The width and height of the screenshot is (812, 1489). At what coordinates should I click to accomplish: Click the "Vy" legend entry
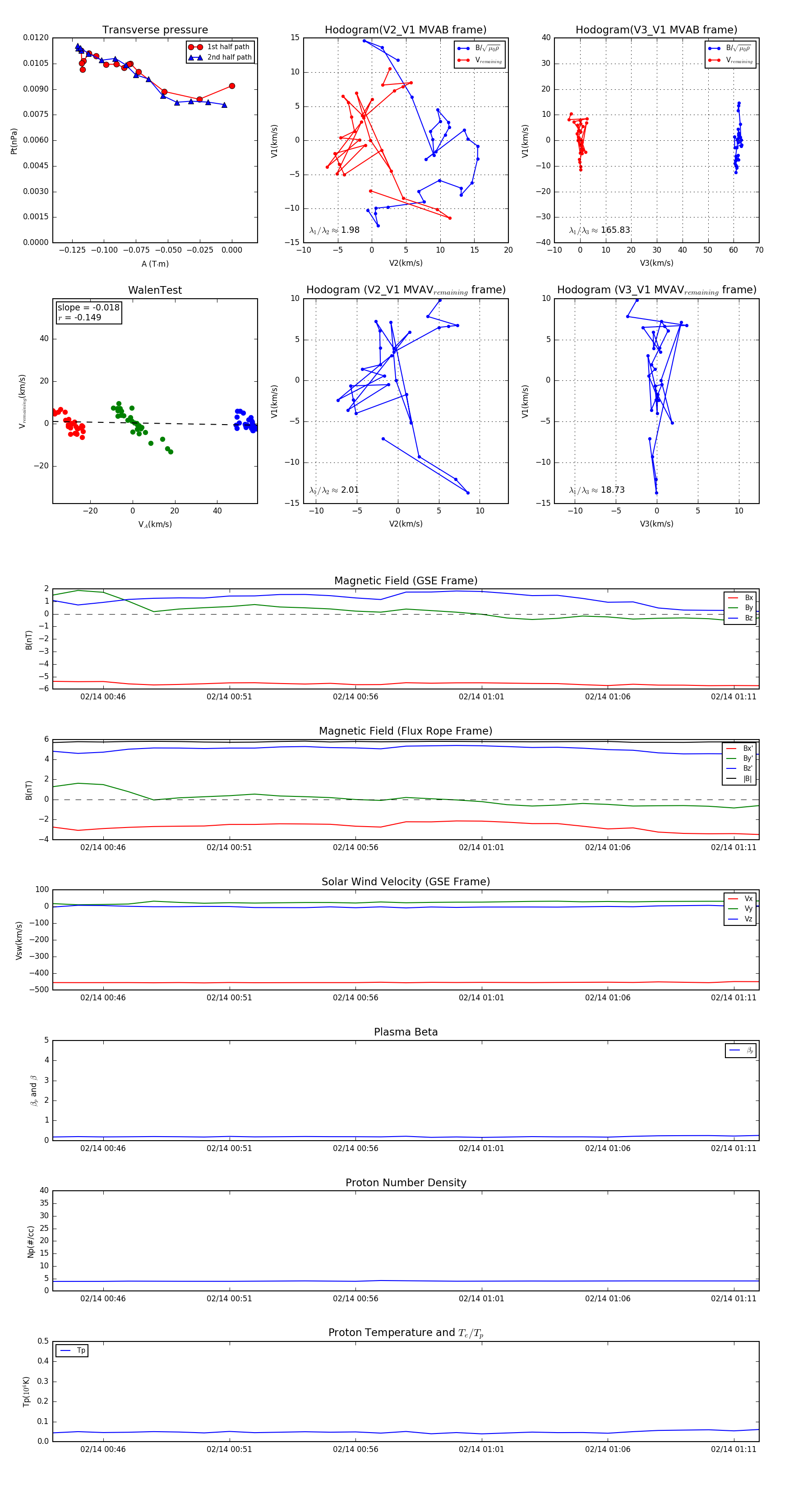pyautogui.click(x=740, y=909)
